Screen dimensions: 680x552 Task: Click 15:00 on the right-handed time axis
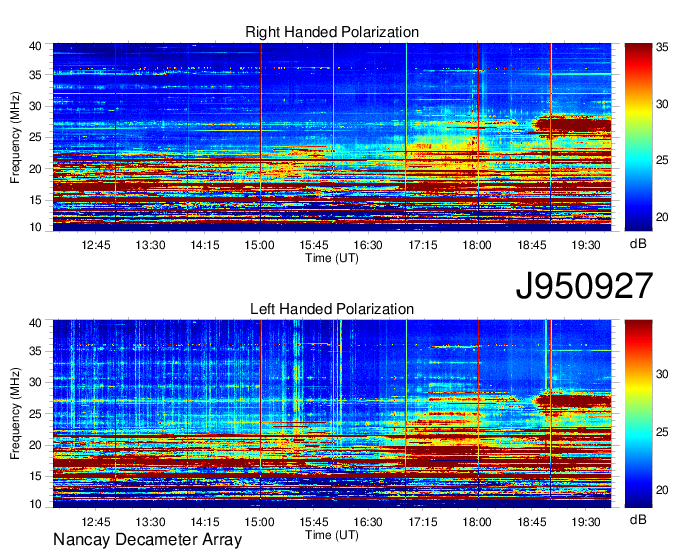tap(259, 245)
